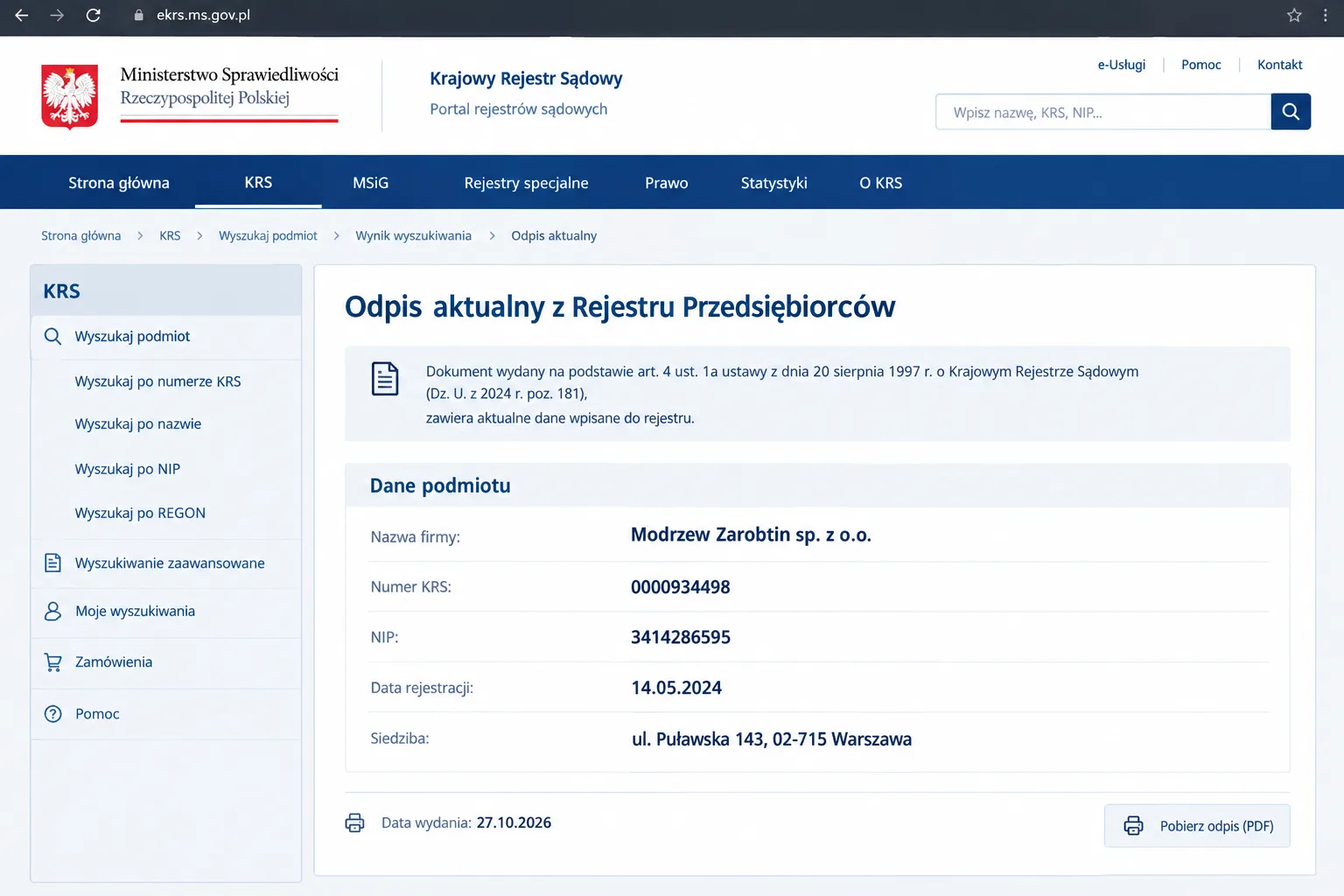Open Wyszukaj po numerze KRS sidebar item
The height and width of the screenshot is (896, 1344).
157,381
